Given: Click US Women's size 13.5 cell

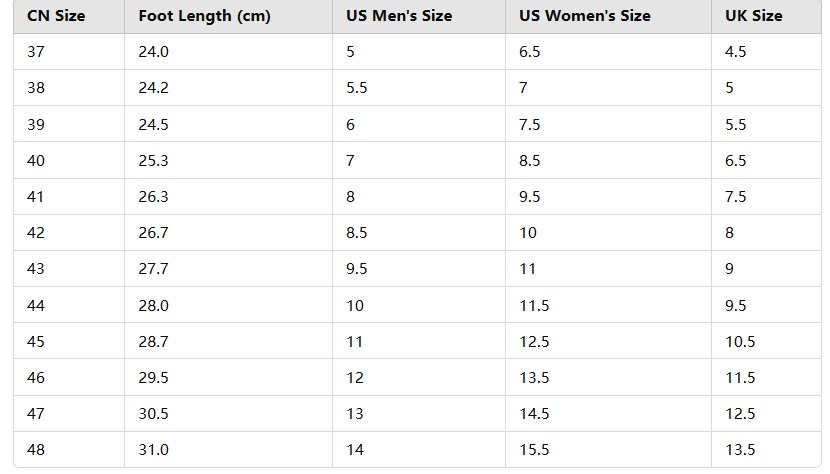Looking at the screenshot, I should click(608, 377).
